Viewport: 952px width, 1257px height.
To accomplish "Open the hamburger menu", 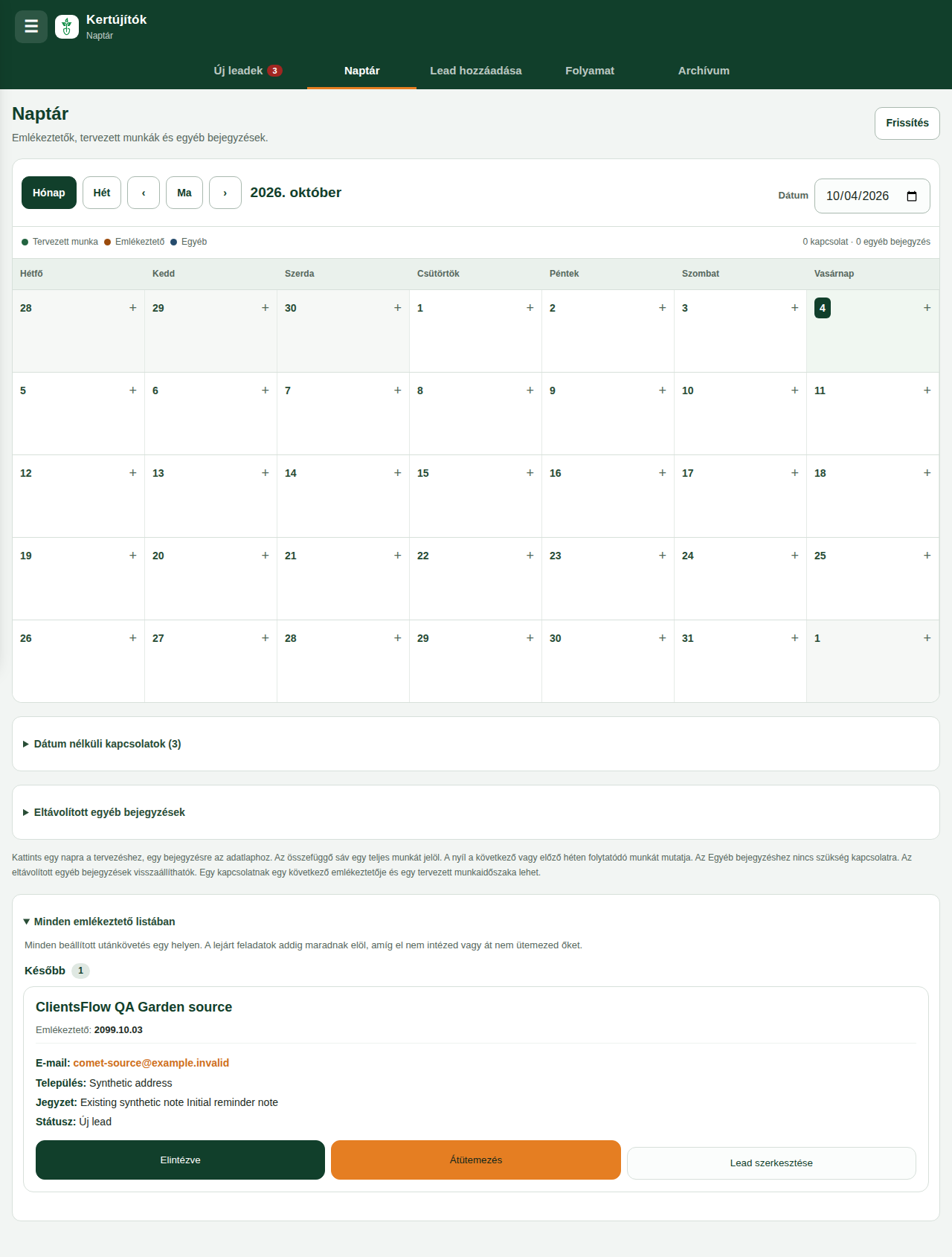I will click(x=31, y=27).
